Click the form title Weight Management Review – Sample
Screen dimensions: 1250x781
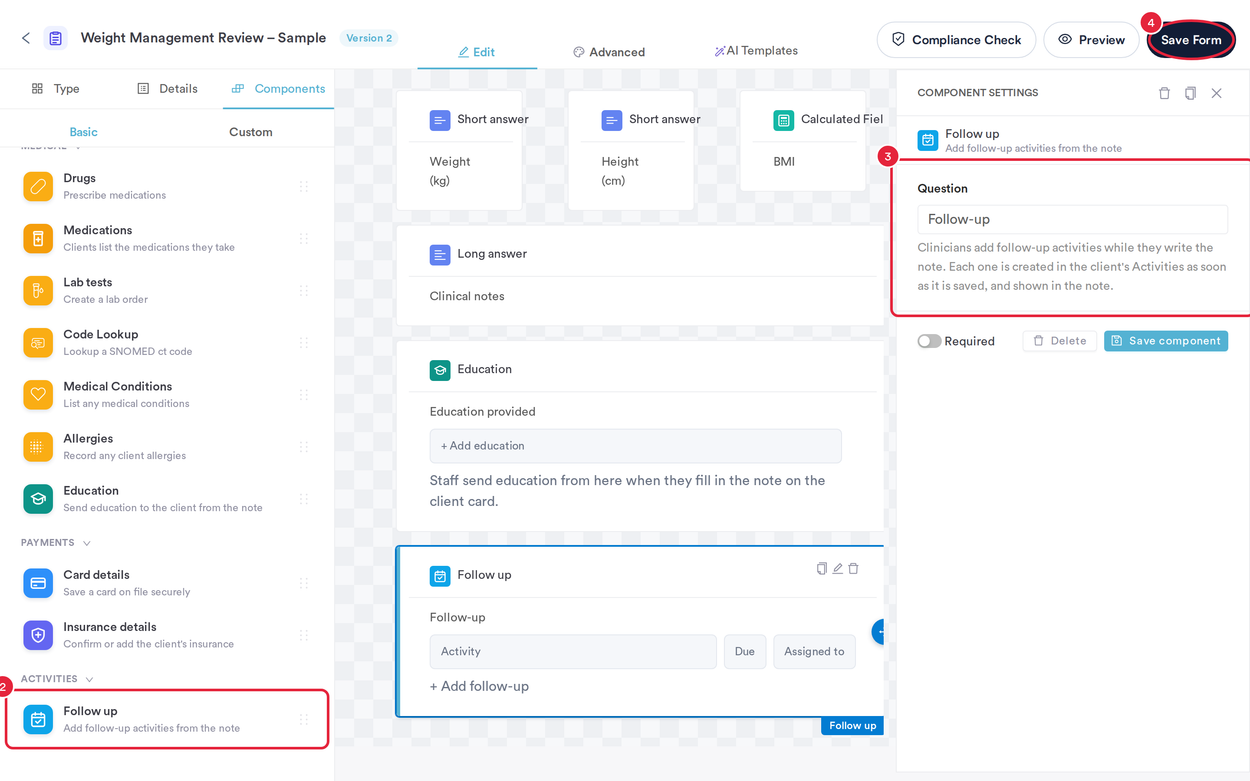point(203,38)
